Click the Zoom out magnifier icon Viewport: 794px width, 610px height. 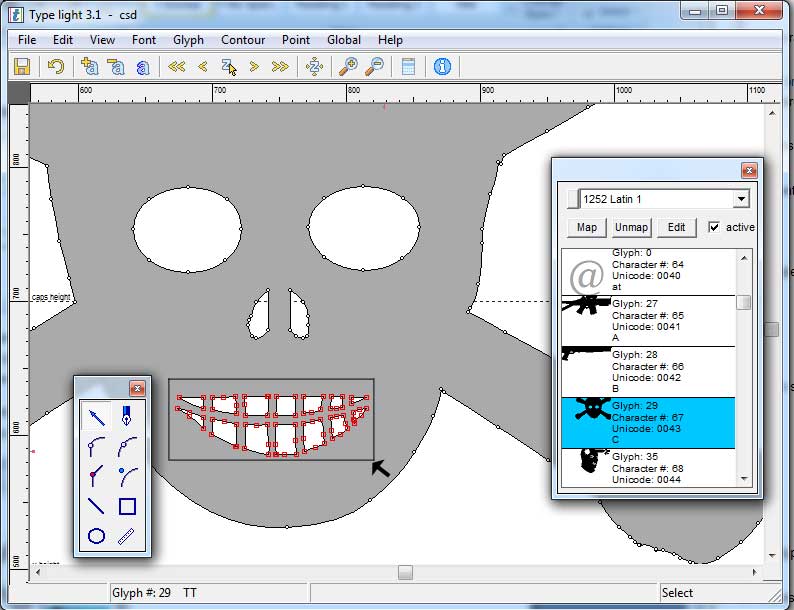374,67
